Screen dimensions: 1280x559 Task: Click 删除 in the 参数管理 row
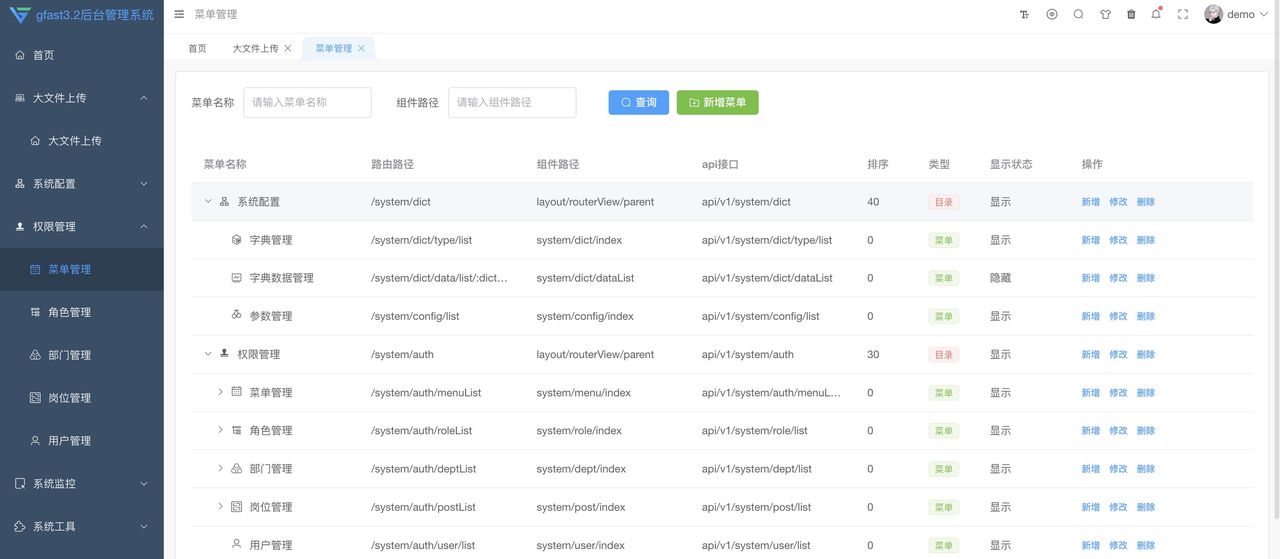[x=1146, y=316]
